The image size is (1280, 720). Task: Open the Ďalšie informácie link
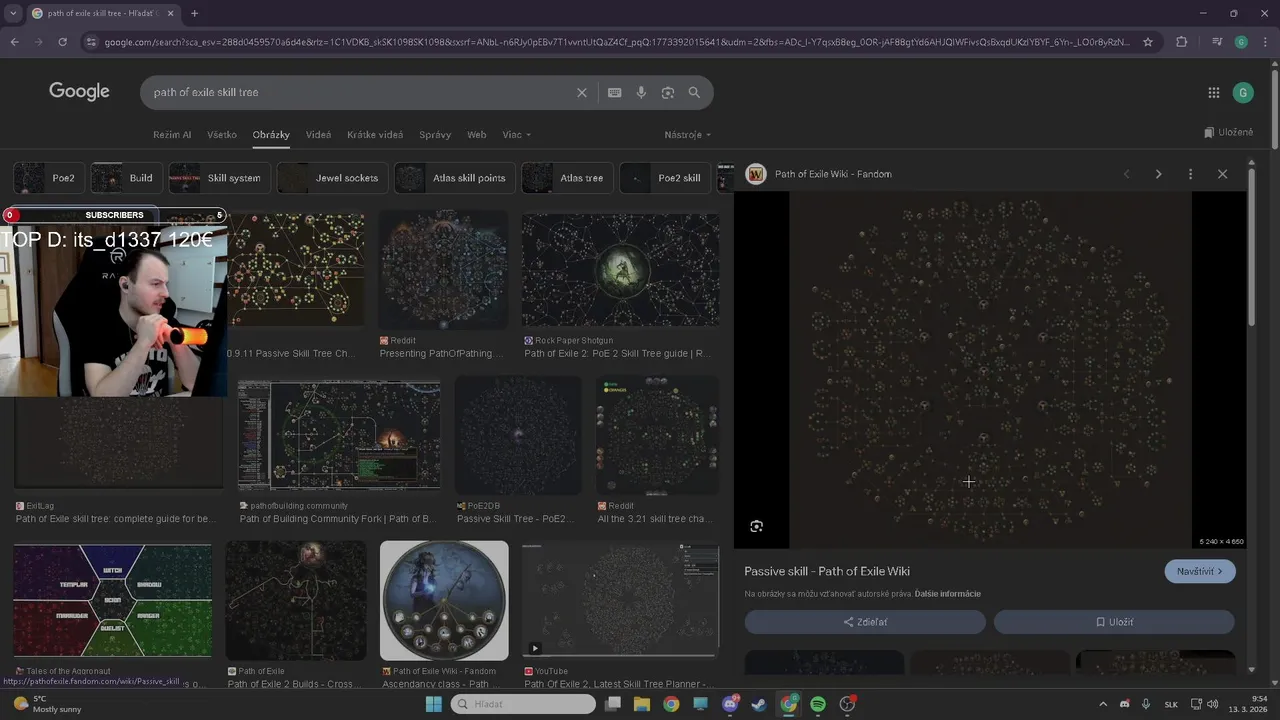point(947,594)
